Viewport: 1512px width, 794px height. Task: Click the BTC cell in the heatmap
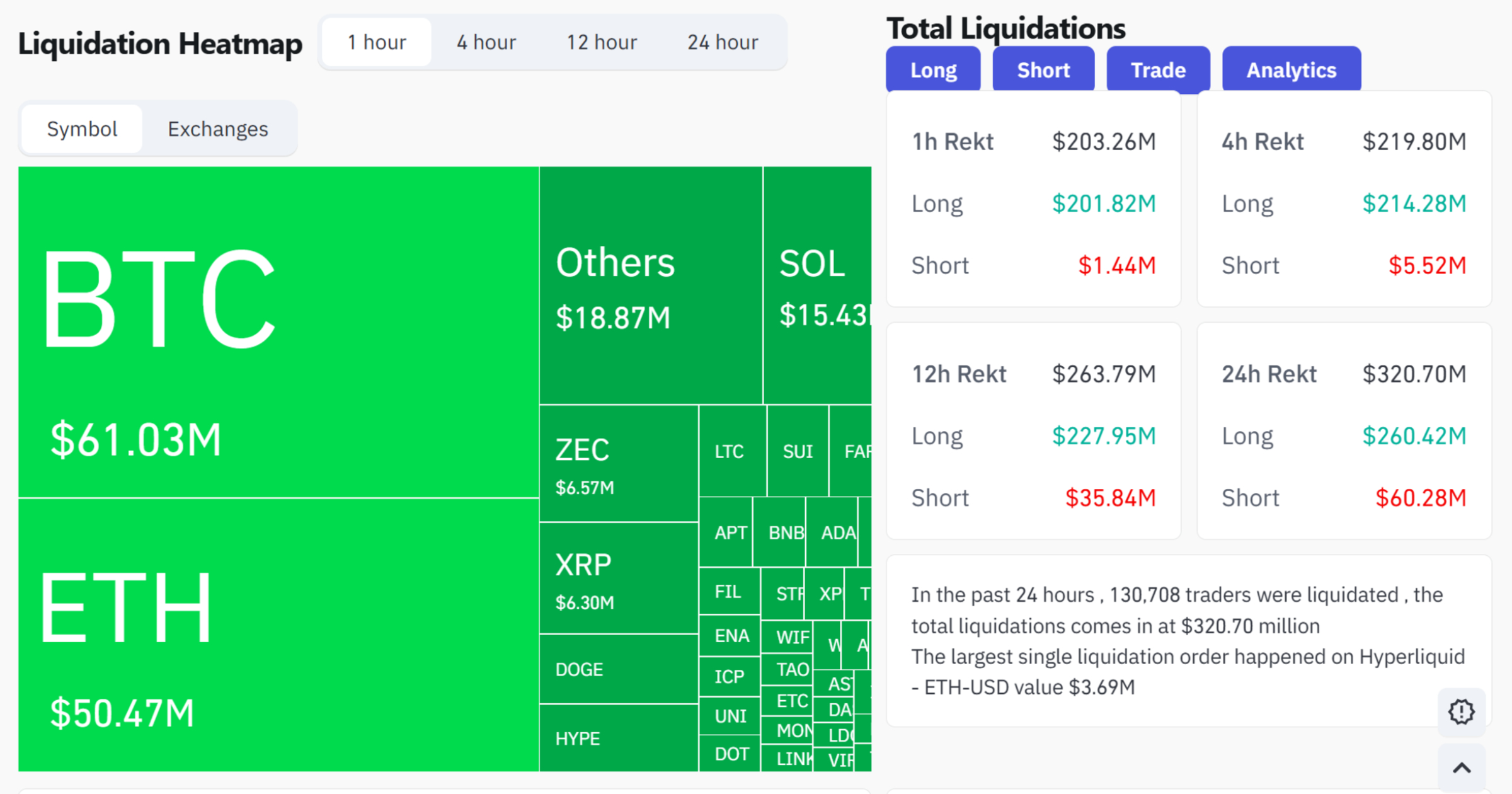pos(277,328)
